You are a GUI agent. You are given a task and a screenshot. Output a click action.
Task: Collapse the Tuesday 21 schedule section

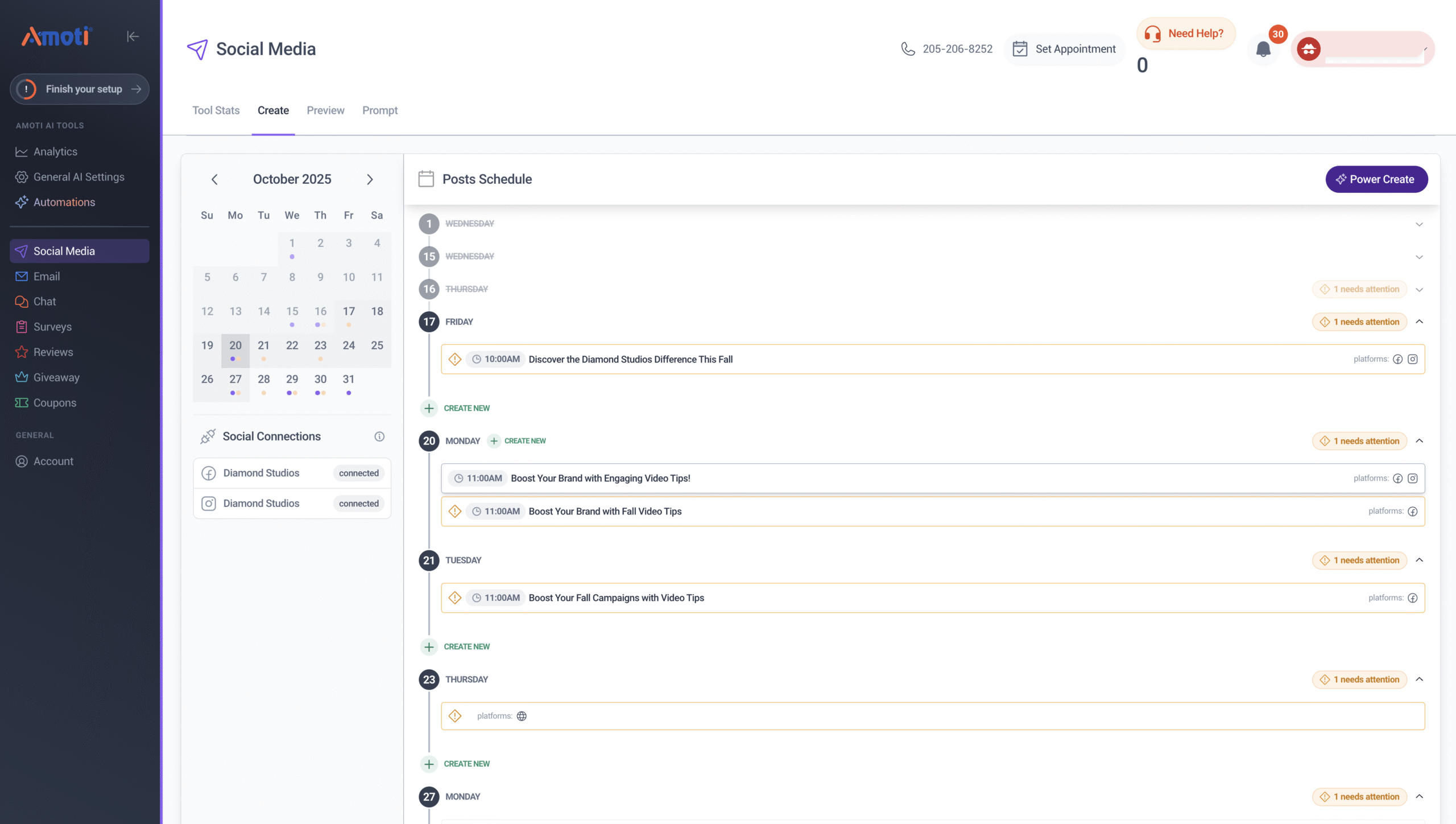pyautogui.click(x=1419, y=560)
